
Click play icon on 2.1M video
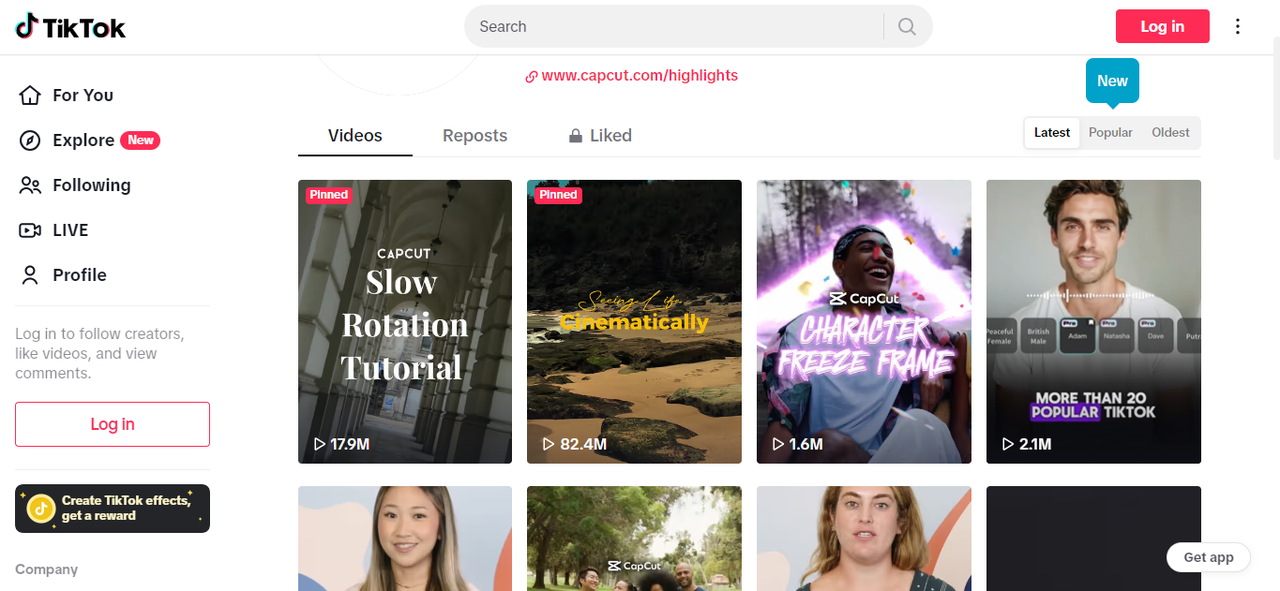1009,444
